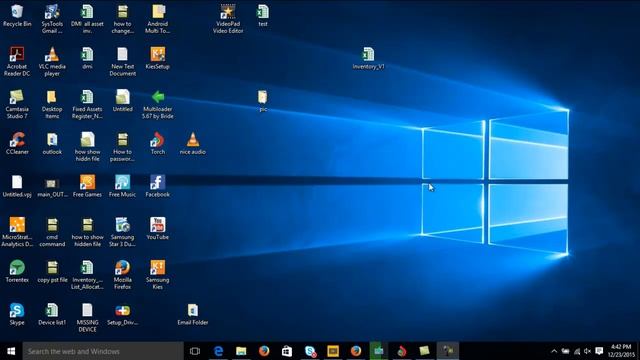Select the outlook desktop icon
This screenshot has height=360, width=640.
52,143
